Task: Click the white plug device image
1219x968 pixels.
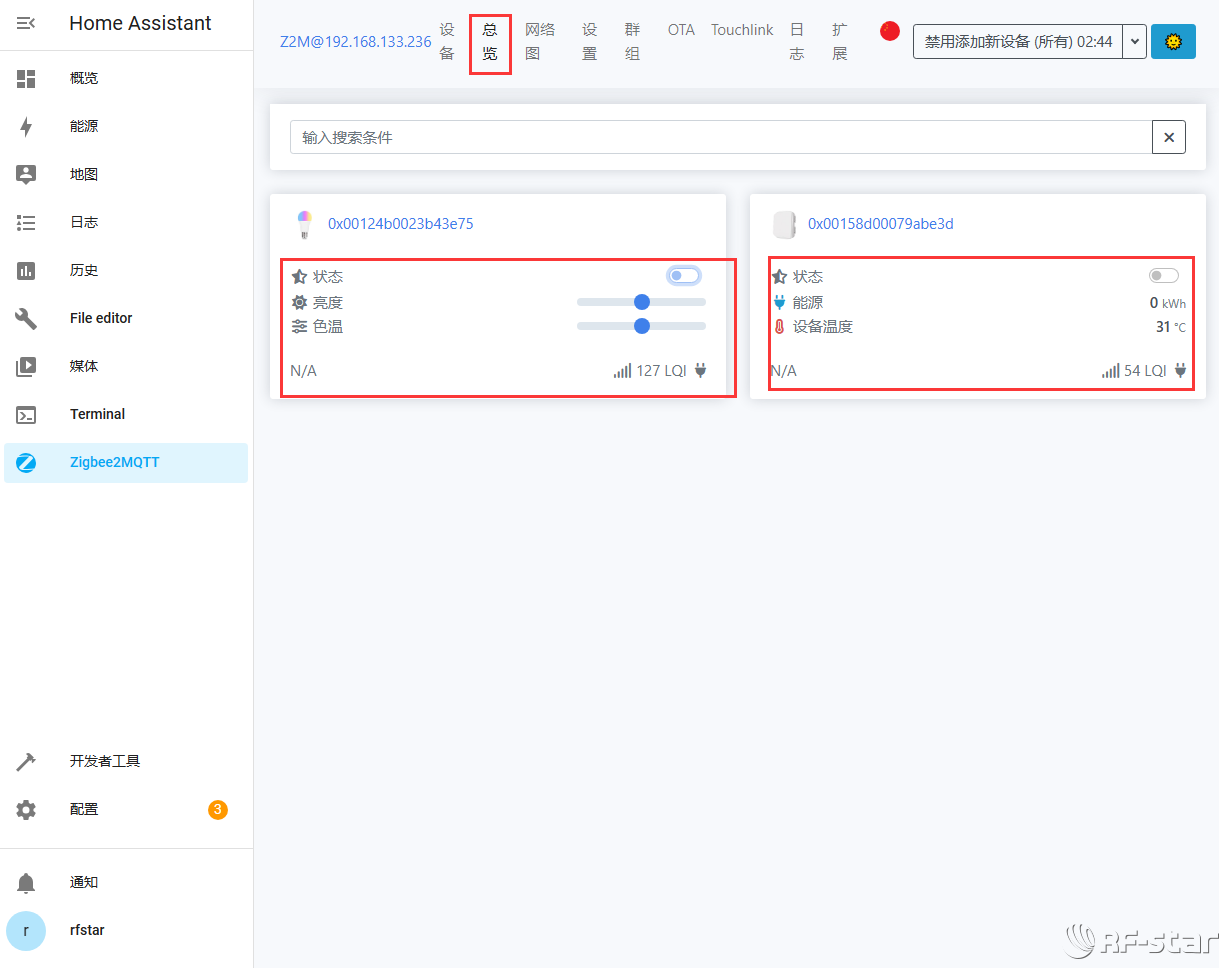Action: pyautogui.click(x=784, y=225)
